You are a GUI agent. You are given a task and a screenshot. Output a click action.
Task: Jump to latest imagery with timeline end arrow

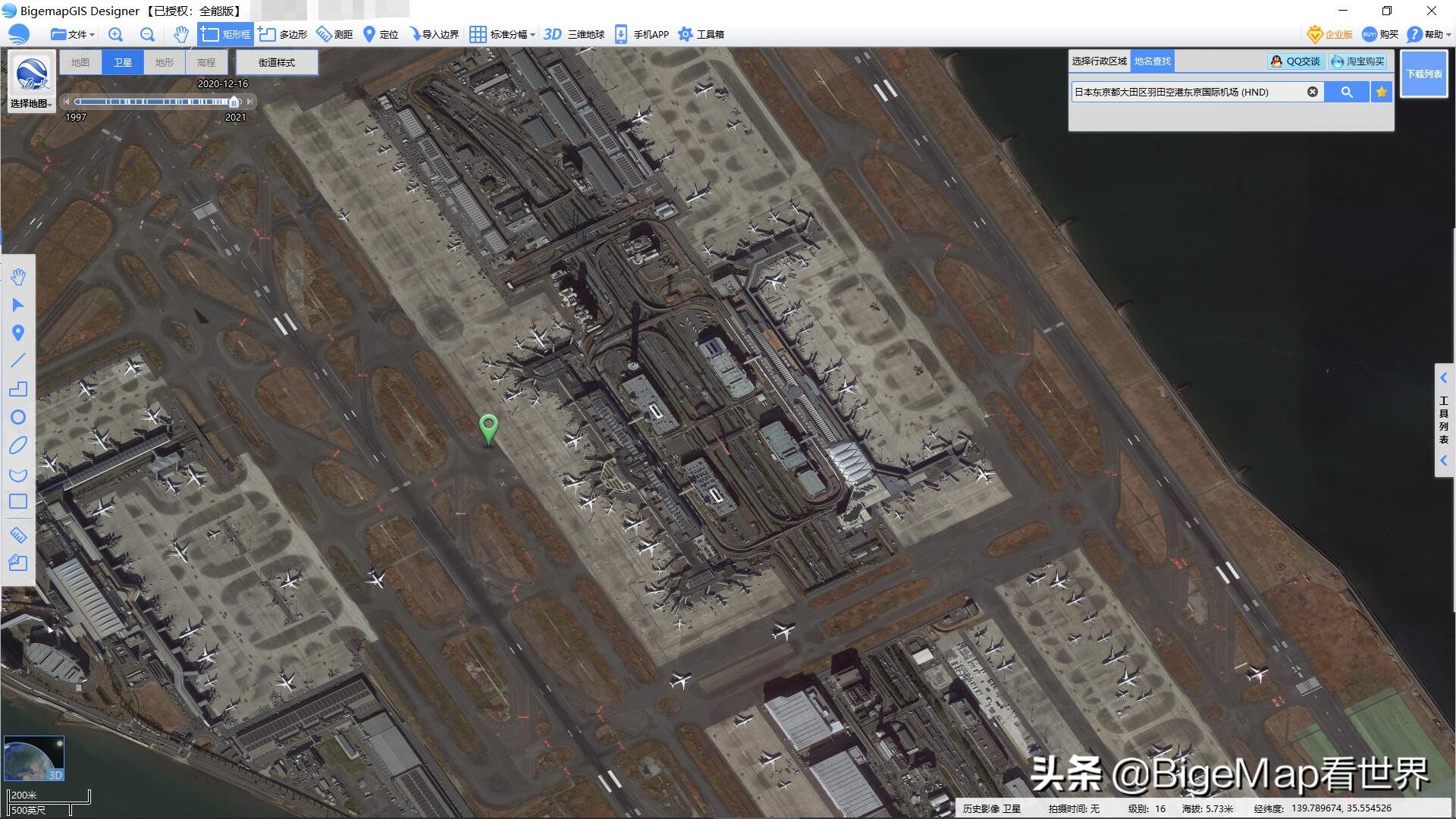249,102
